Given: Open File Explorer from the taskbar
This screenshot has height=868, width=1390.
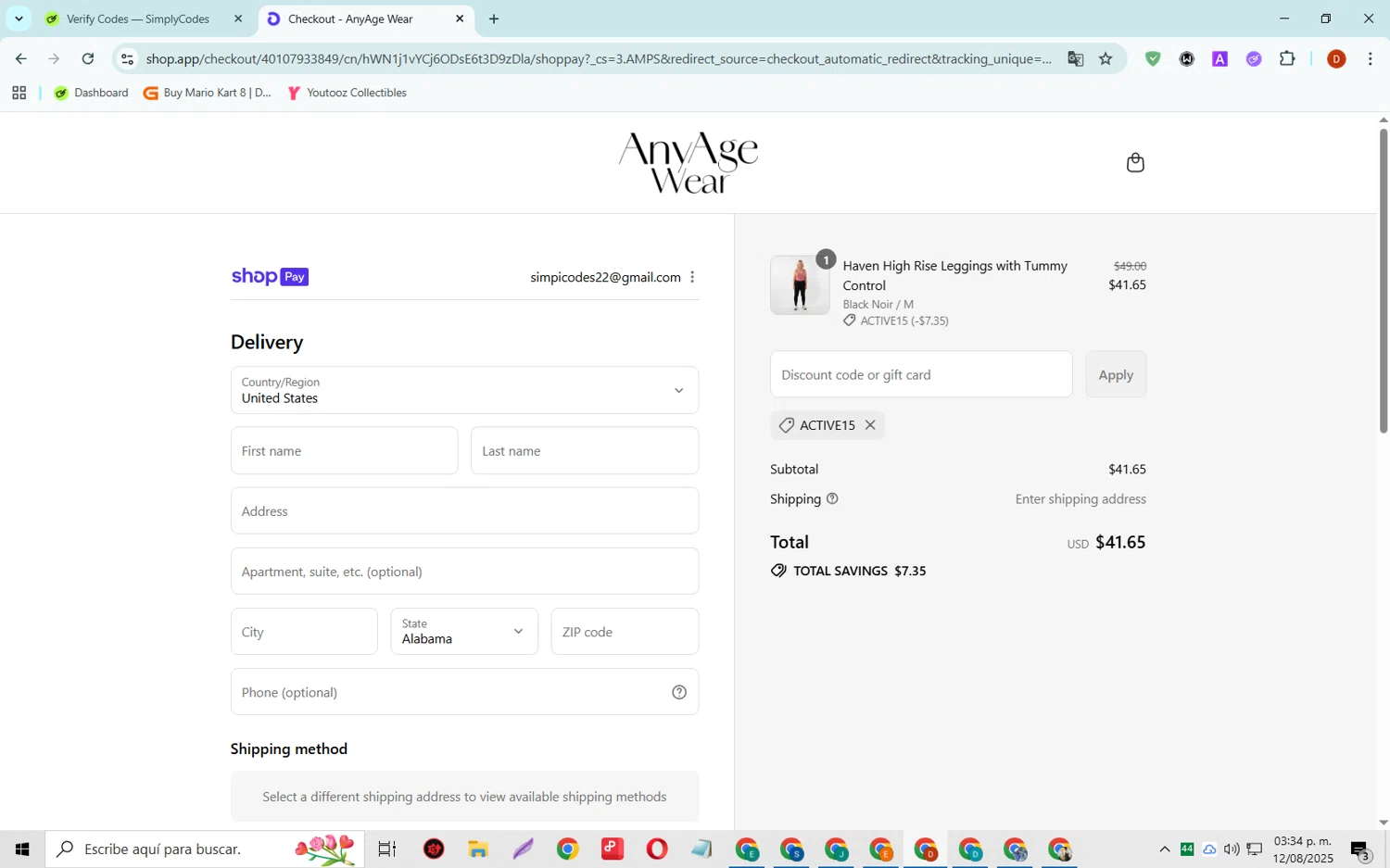Looking at the screenshot, I should [x=478, y=849].
